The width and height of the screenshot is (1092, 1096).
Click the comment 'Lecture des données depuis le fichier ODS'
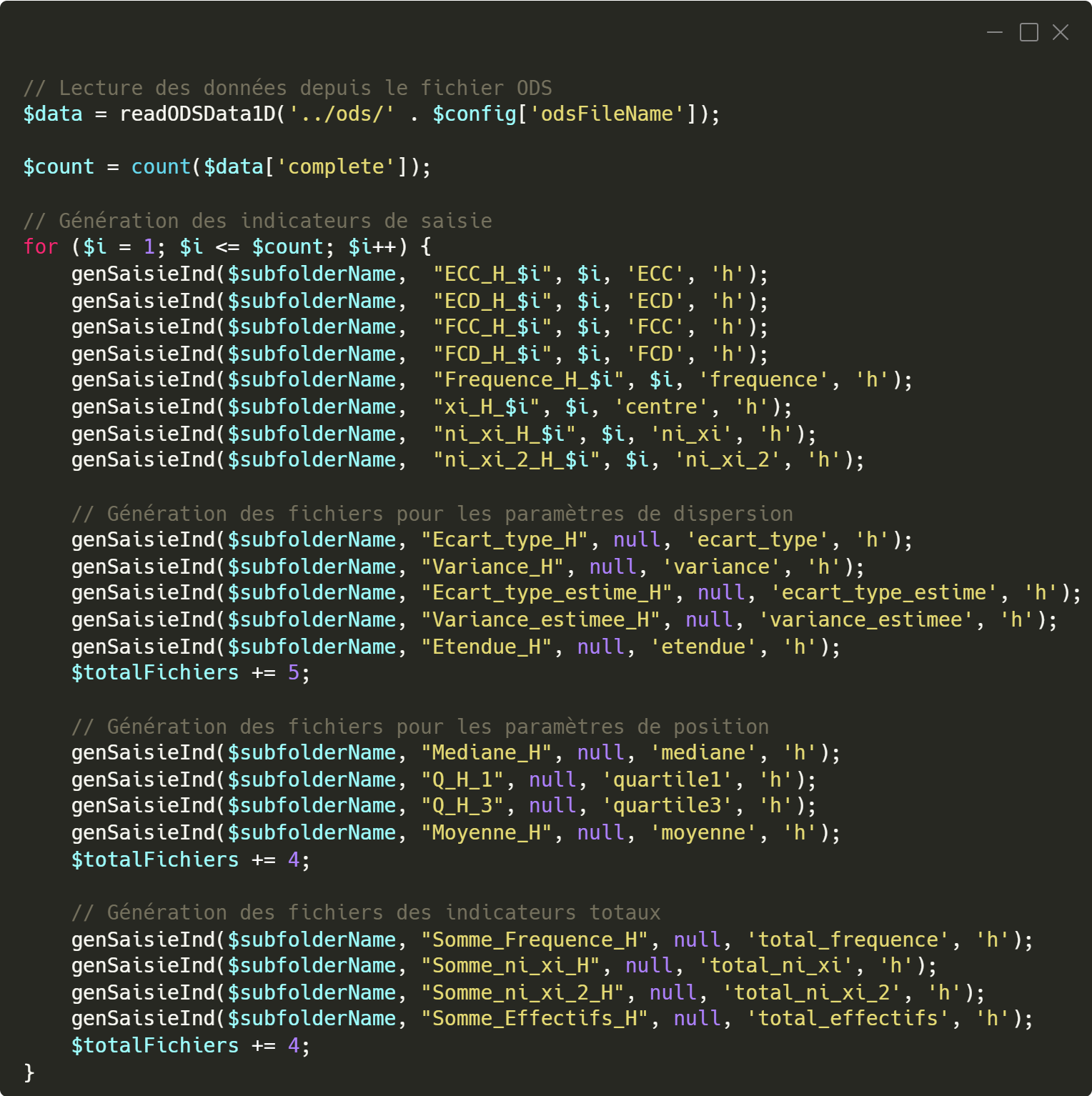(x=287, y=88)
